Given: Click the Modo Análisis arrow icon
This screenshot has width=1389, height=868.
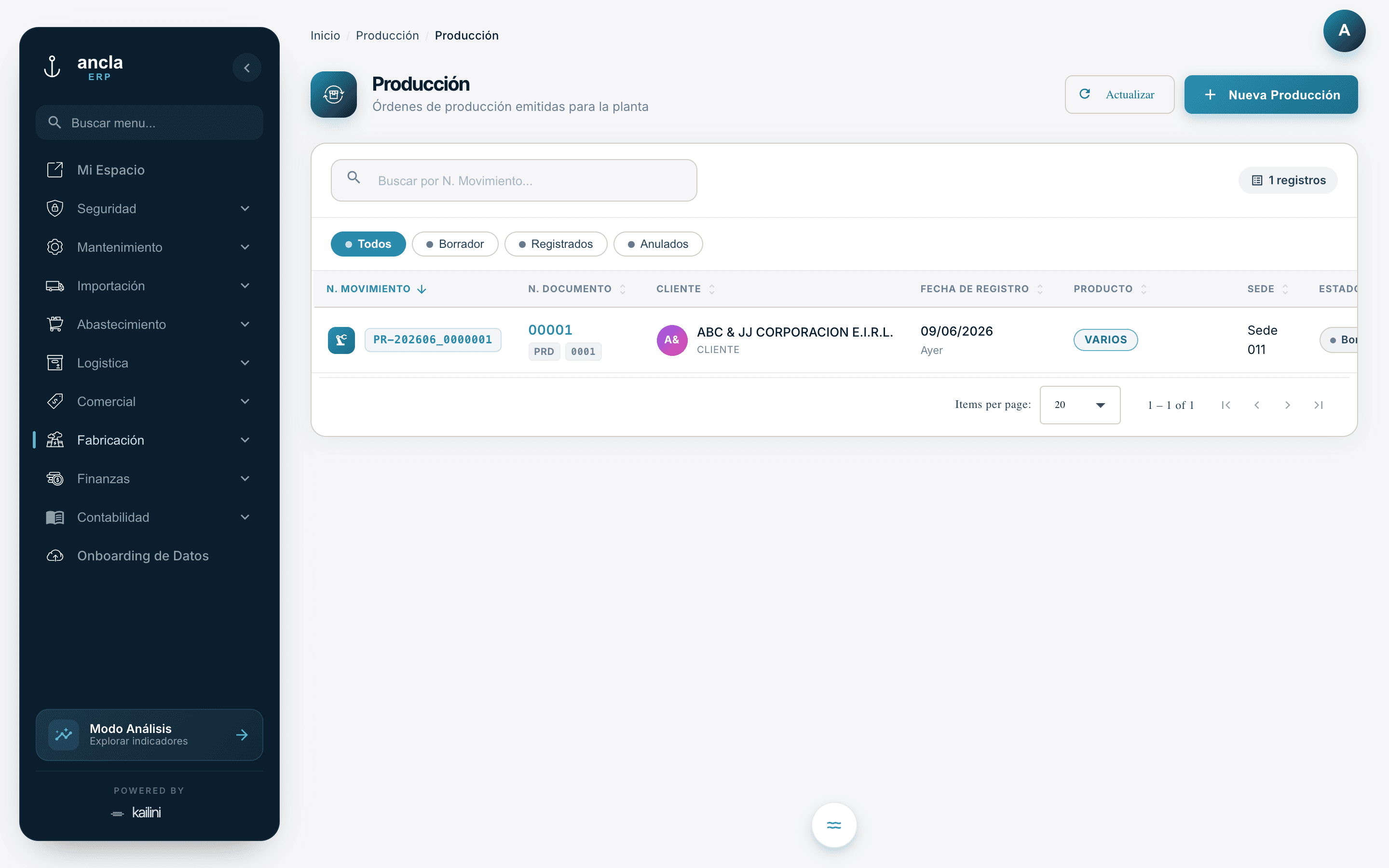Looking at the screenshot, I should tap(242, 735).
